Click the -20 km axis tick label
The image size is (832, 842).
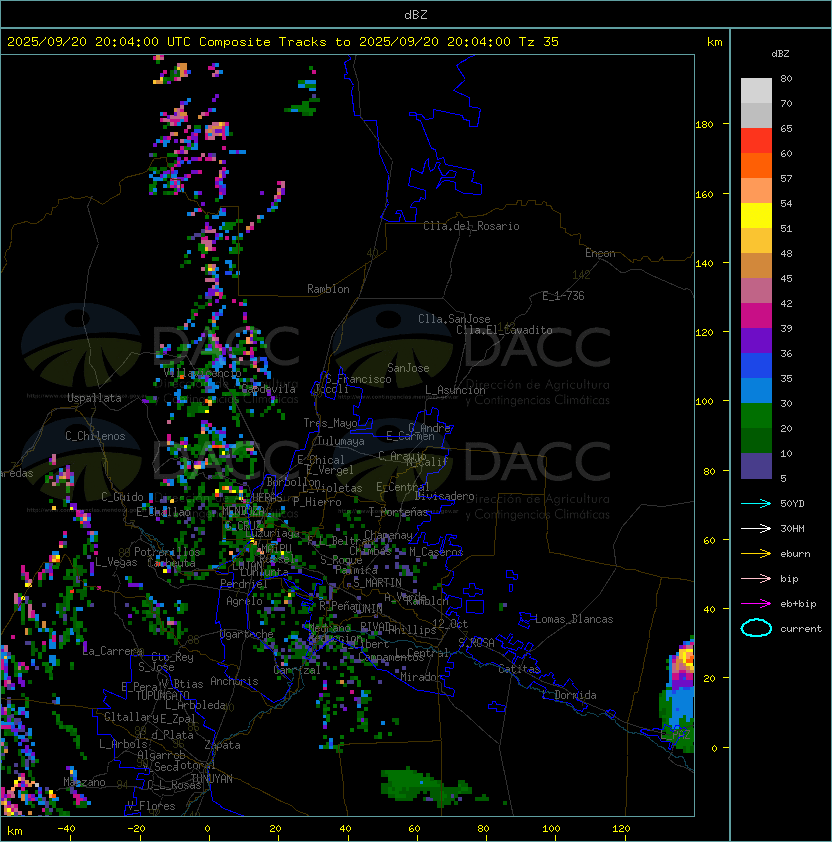136,829
